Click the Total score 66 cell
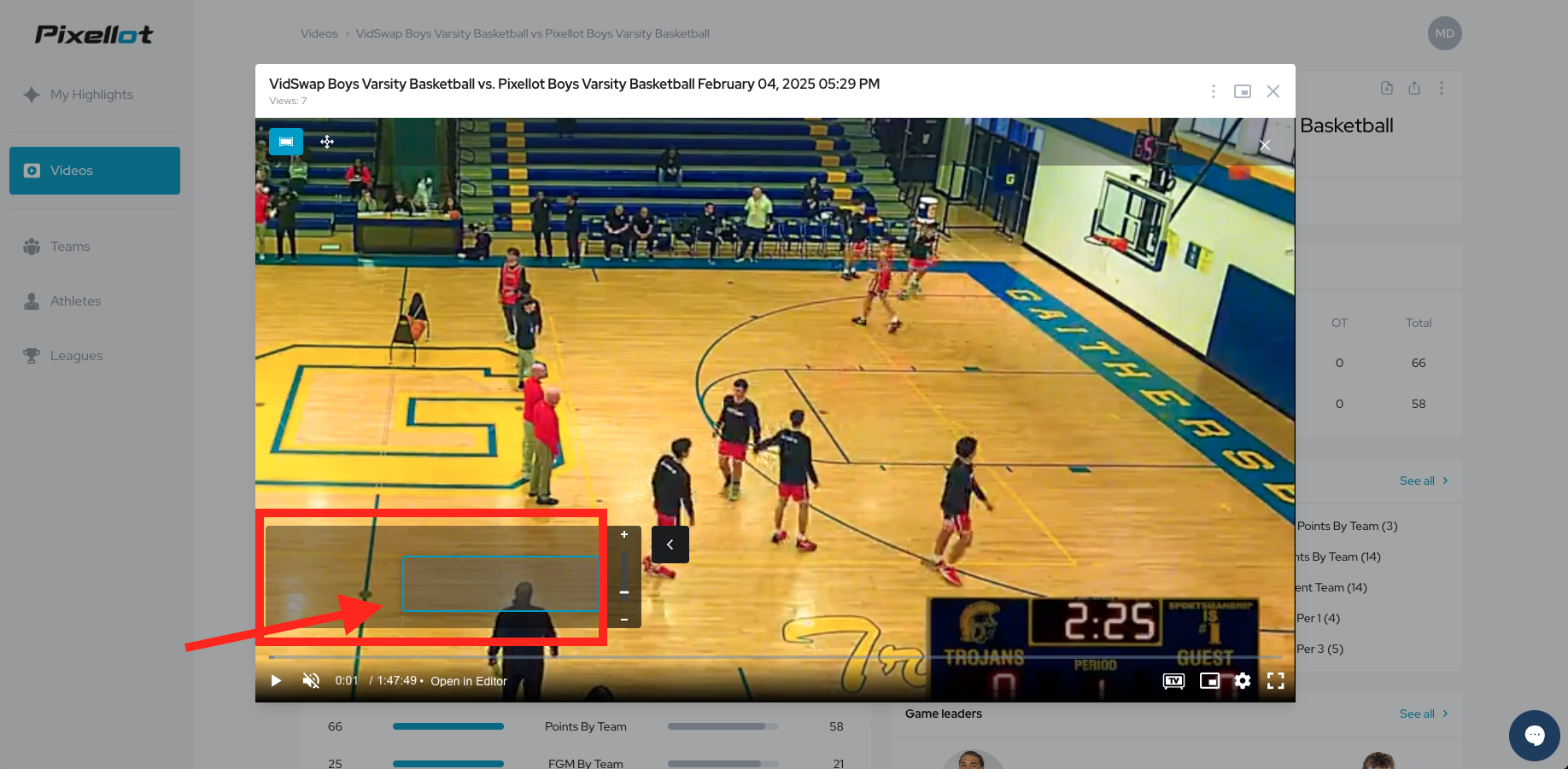This screenshot has height=769, width=1568. pos(1419,364)
